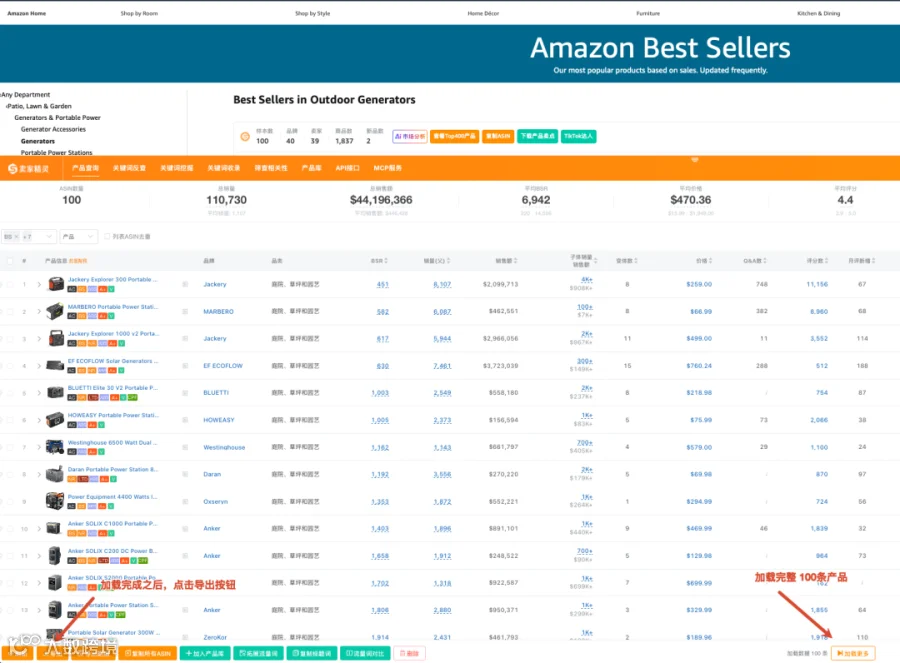Screen dimensions: 900x663
Task: Switch to the 产品查询 product research tab
Action: (86, 168)
